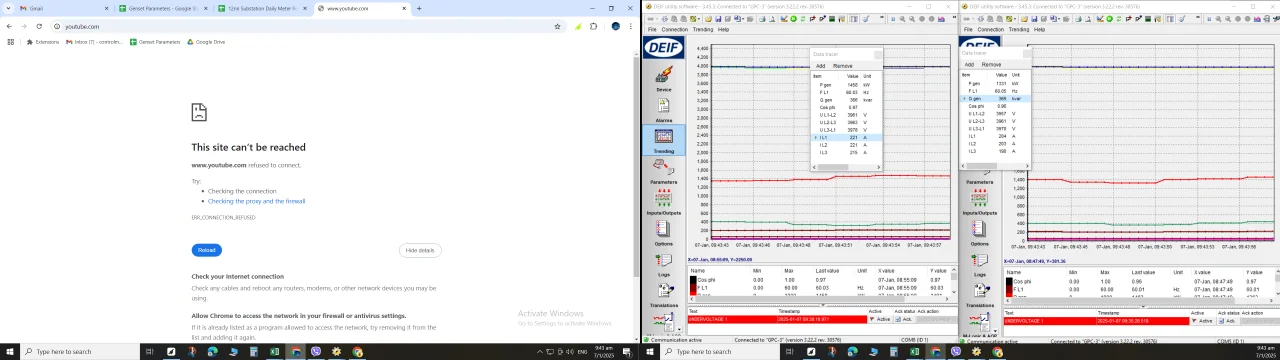Bookmark this page with star icon

click(x=557, y=26)
